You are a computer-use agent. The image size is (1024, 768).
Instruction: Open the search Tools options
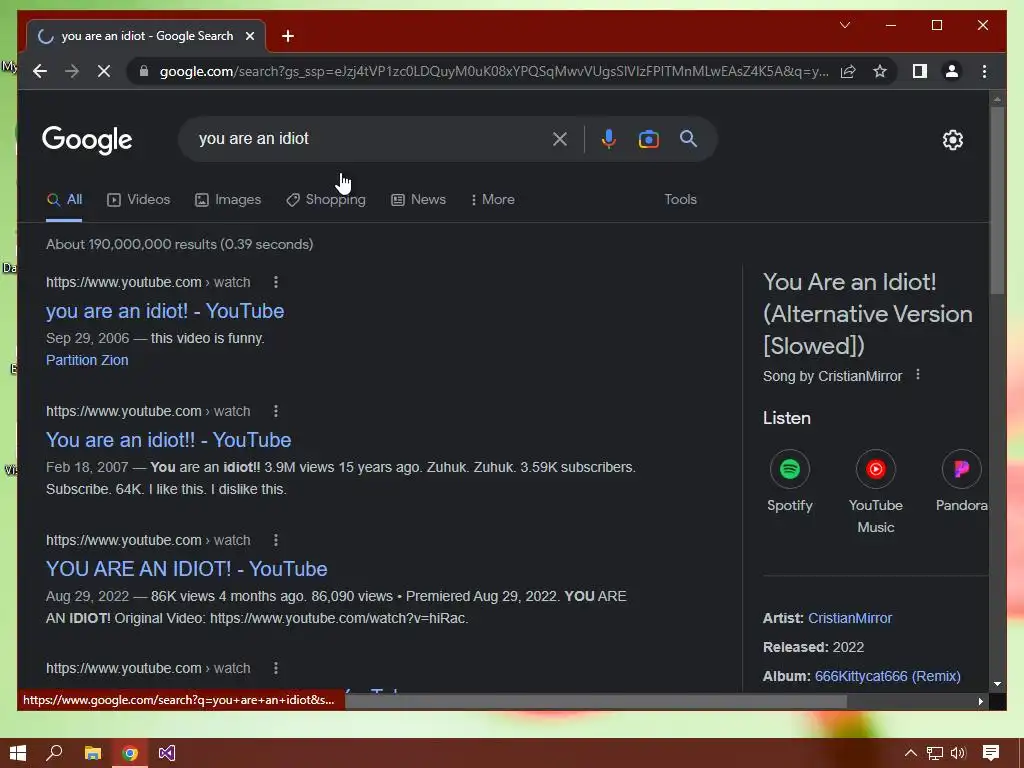(x=680, y=200)
